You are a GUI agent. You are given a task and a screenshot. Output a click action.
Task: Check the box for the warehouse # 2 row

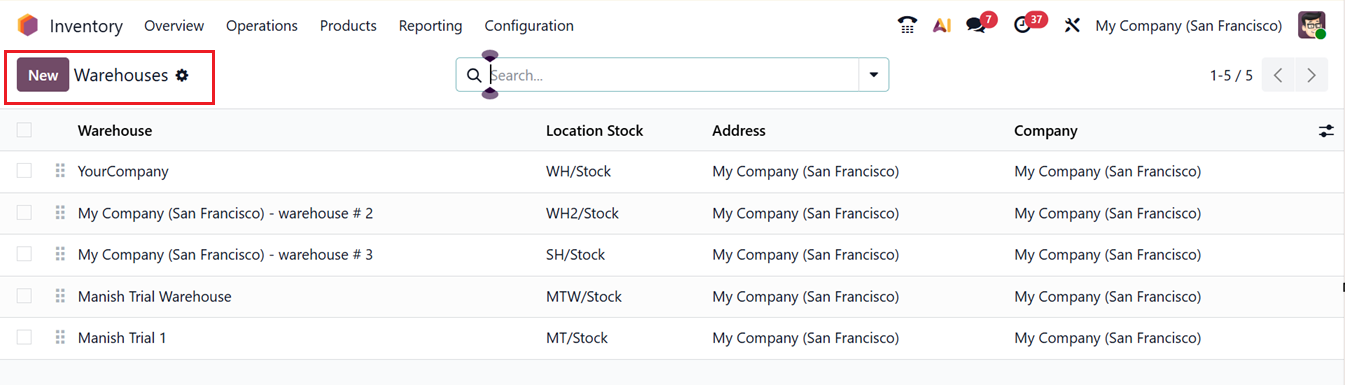point(24,213)
